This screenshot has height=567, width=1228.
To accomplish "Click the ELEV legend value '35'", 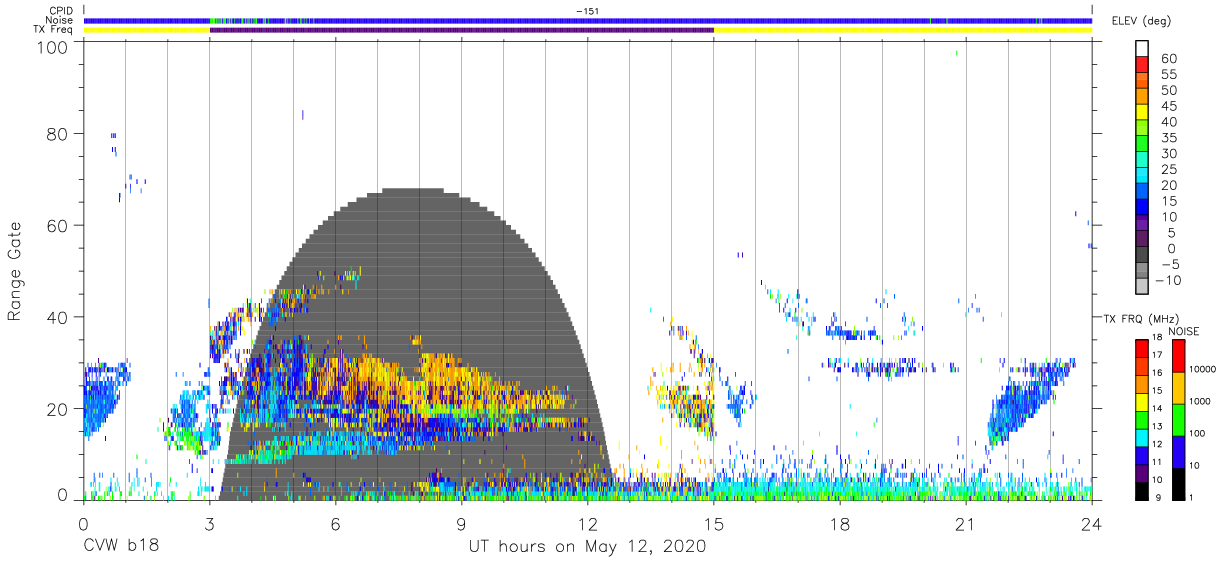I will pos(1168,138).
